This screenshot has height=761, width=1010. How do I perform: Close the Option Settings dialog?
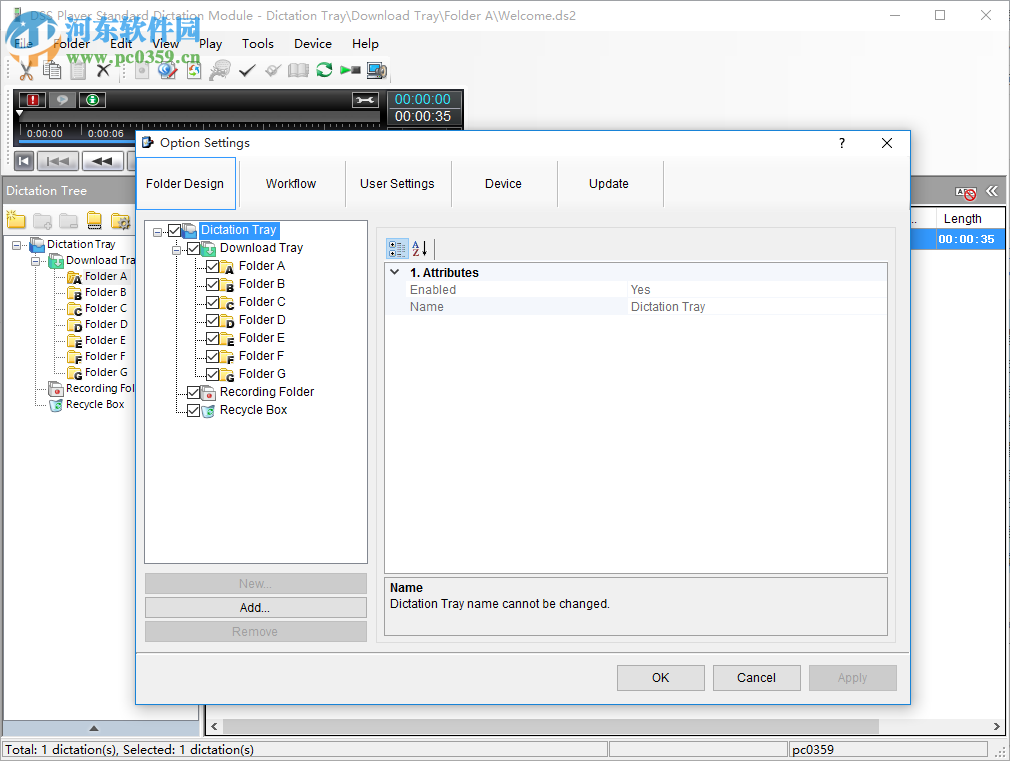coord(887,143)
